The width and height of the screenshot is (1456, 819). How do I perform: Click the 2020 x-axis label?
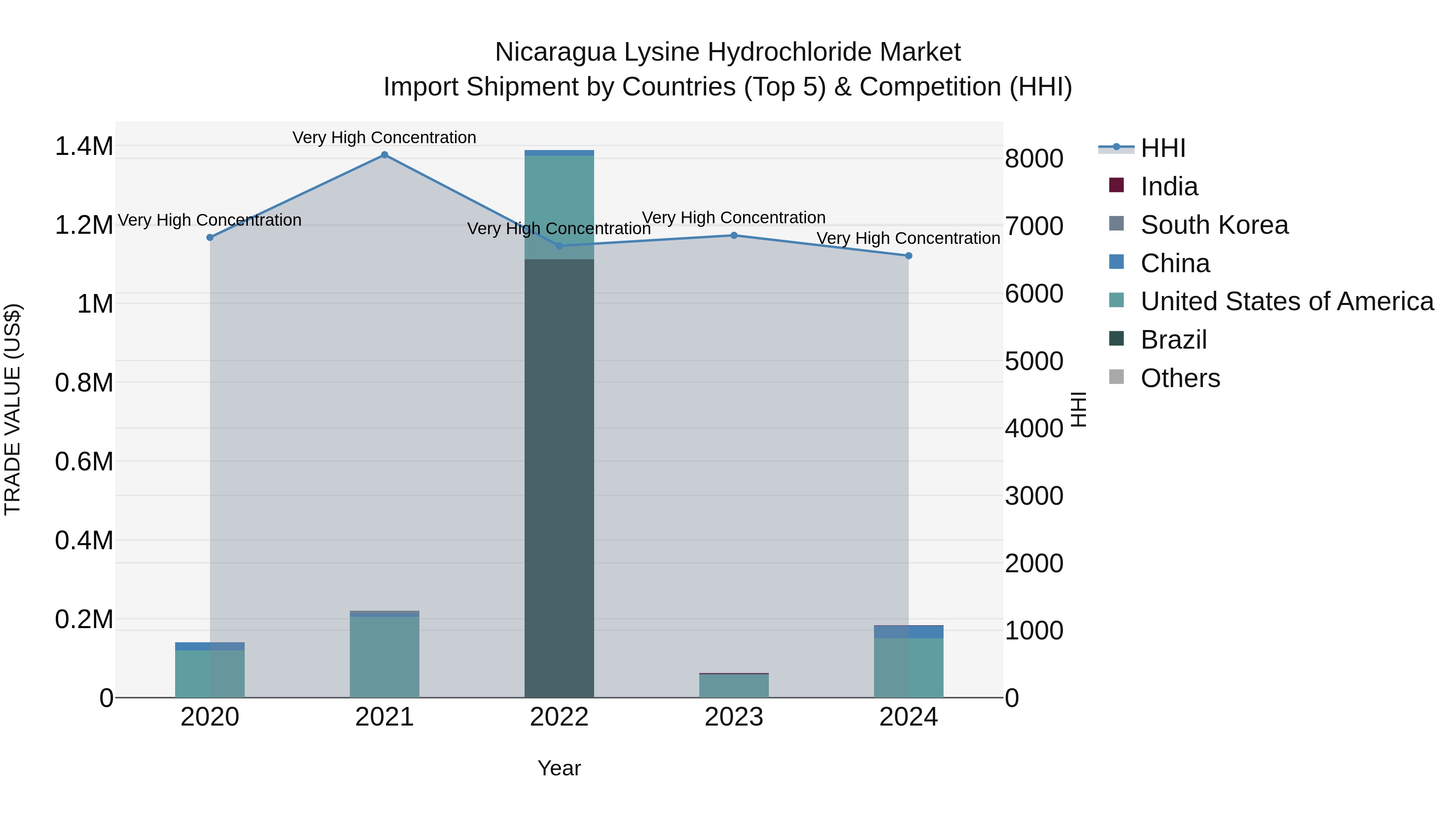pos(210,718)
